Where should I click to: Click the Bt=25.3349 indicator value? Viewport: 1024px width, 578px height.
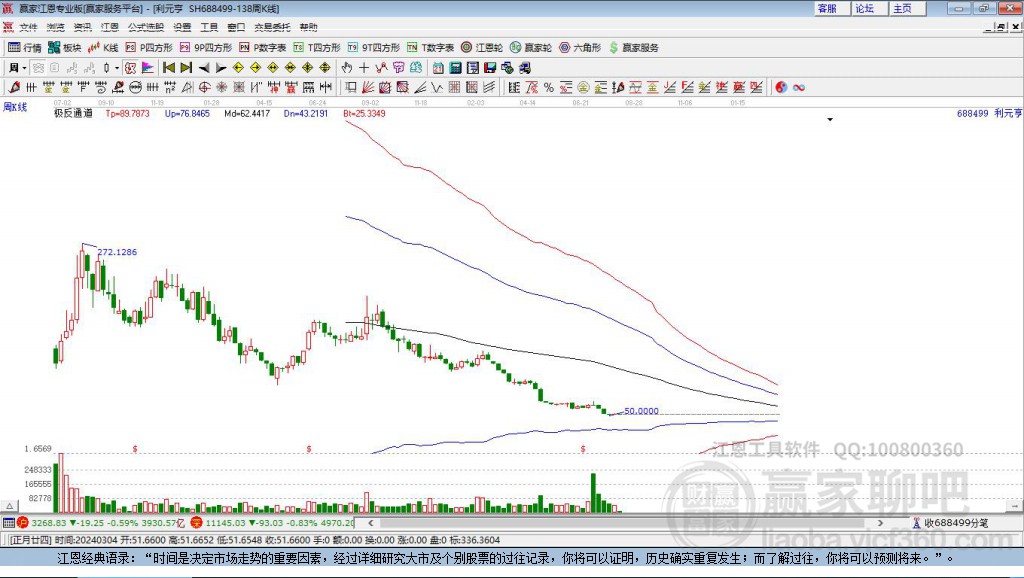(x=364, y=114)
